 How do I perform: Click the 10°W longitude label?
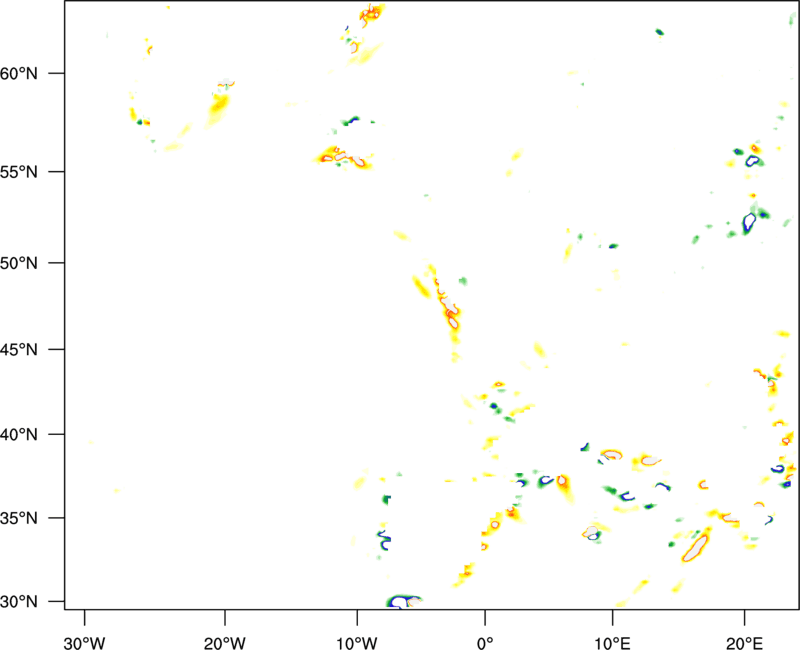pos(357,643)
